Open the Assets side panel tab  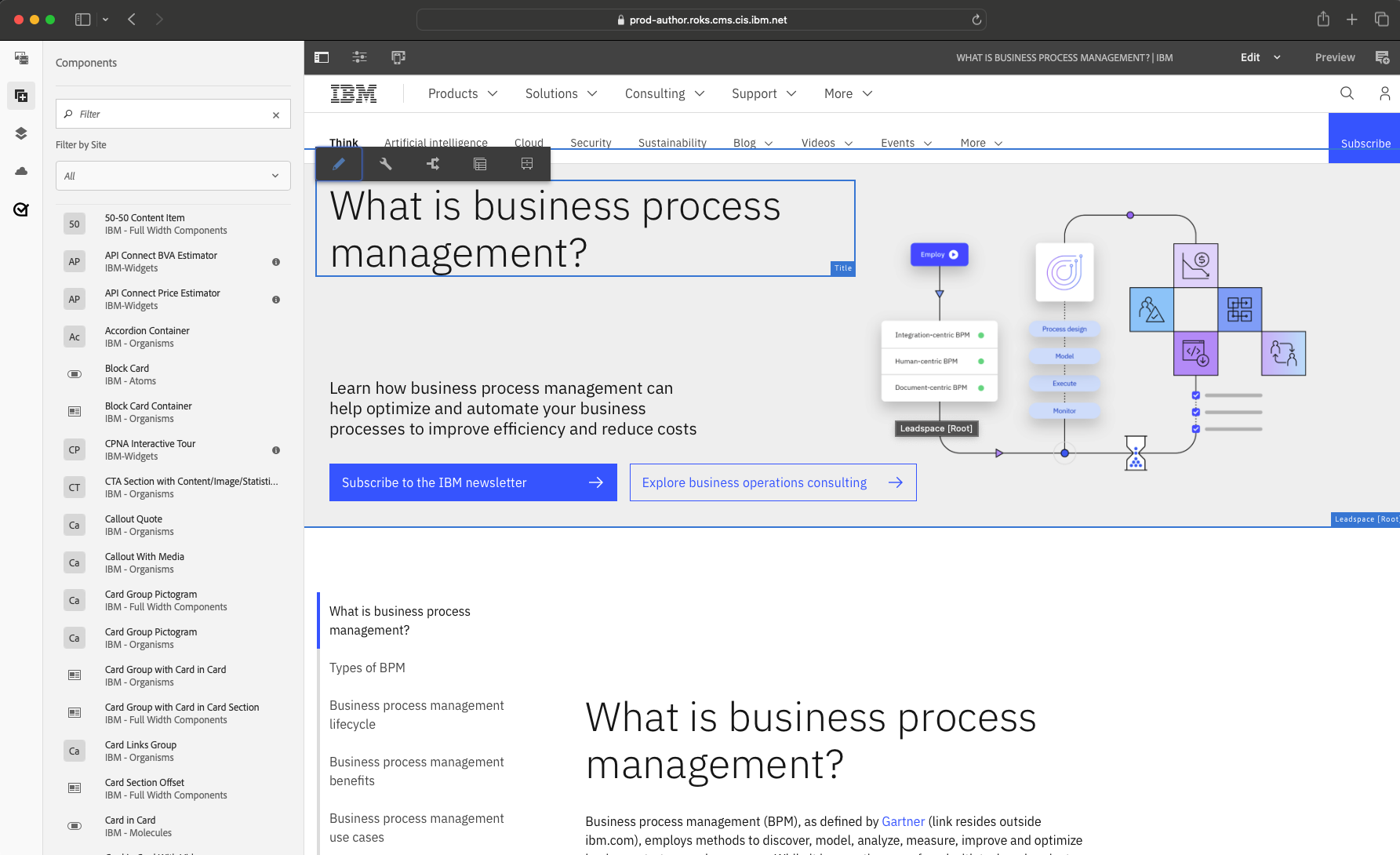click(21, 58)
